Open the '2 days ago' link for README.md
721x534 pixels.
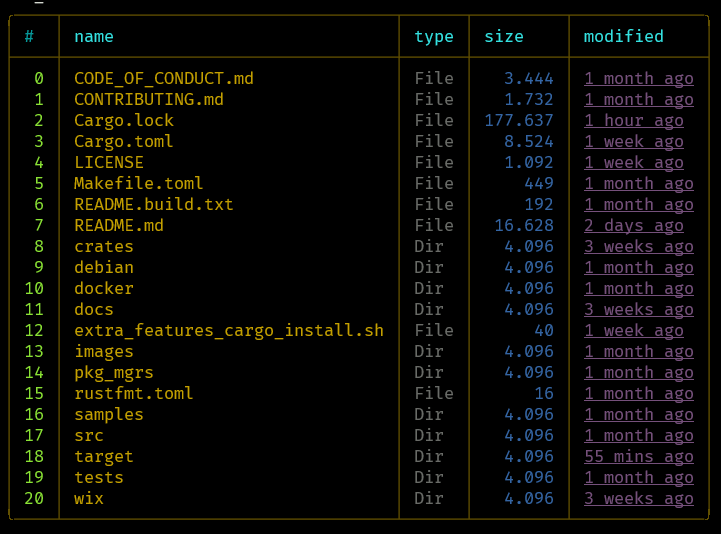tap(634, 225)
